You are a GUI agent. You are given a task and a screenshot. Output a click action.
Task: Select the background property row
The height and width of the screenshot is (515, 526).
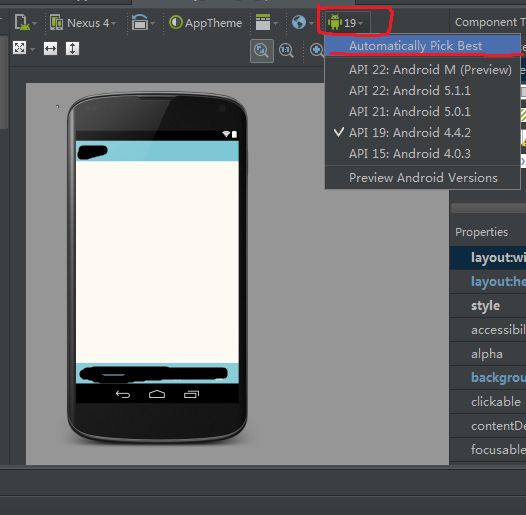488,377
